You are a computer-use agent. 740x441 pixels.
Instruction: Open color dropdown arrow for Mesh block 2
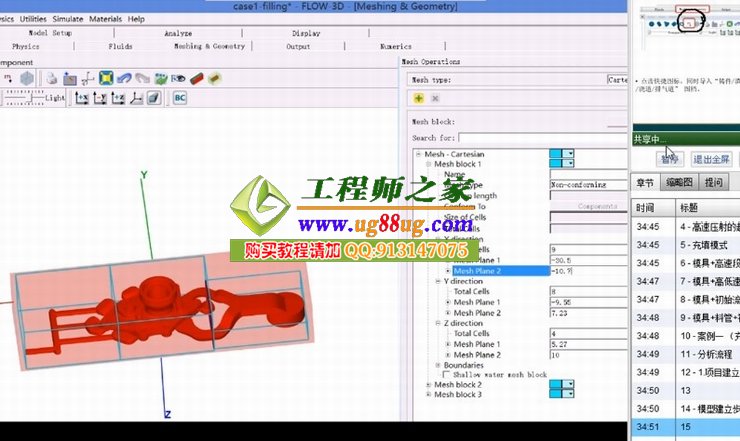coord(570,384)
